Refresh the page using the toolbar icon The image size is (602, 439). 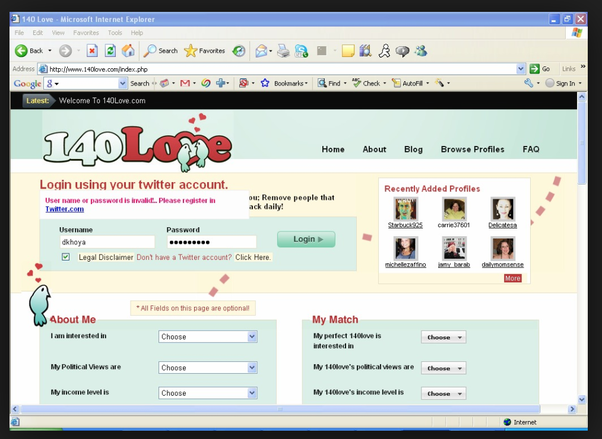pos(111,50)
